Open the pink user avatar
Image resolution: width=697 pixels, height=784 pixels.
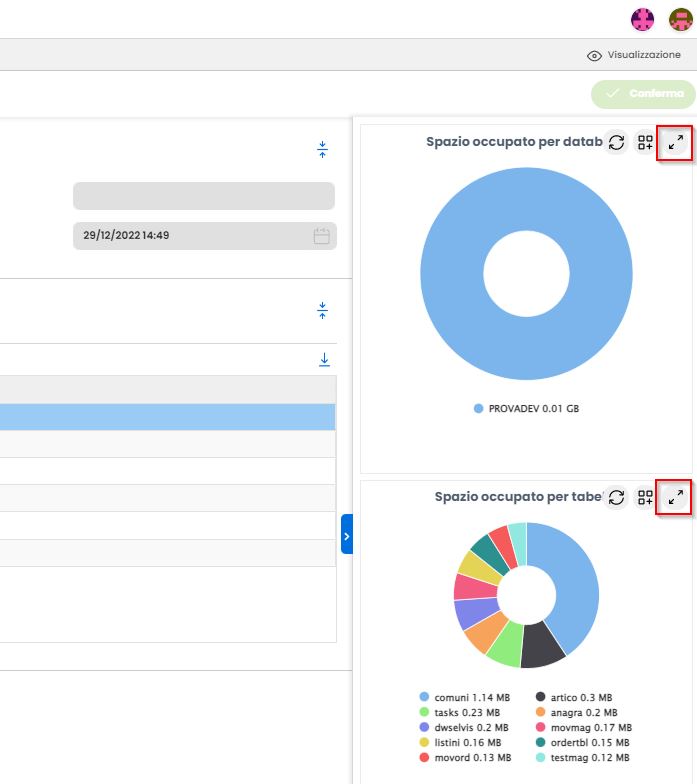[x=642, y=20]
